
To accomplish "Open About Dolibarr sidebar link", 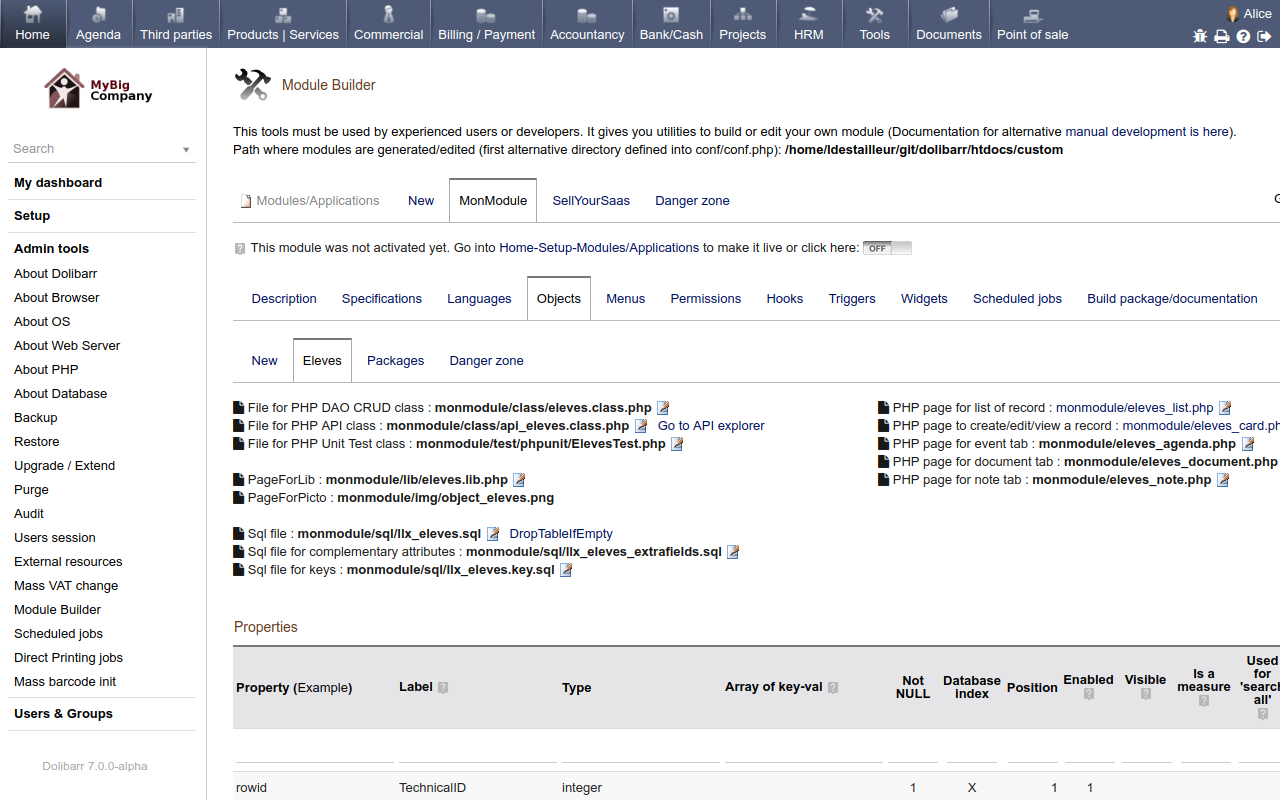I will pyautogui.click(x=55, y=274).
